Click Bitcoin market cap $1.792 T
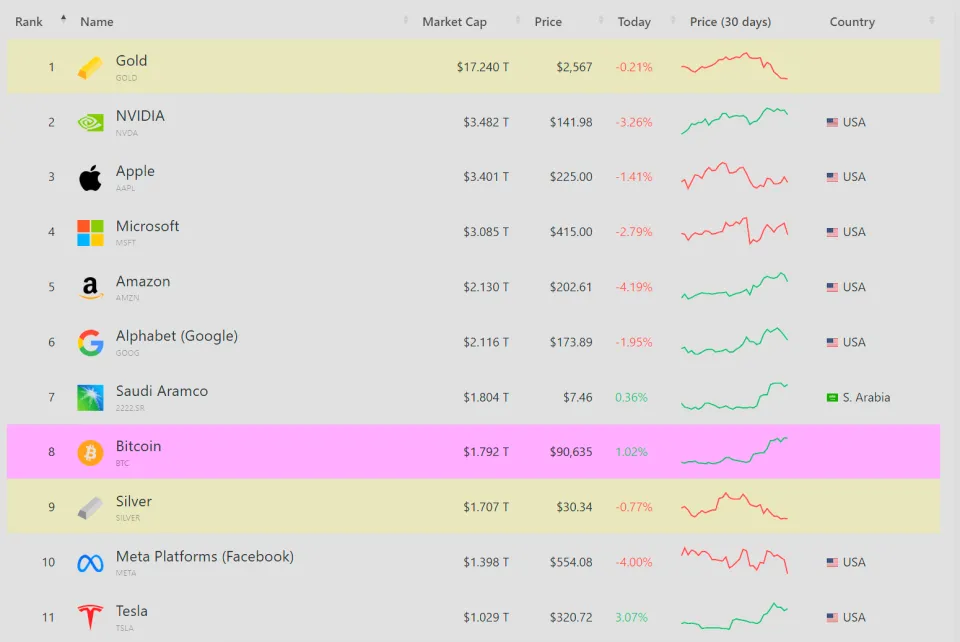The width and height of the screenshot is (960, 642). pos(486,452)
